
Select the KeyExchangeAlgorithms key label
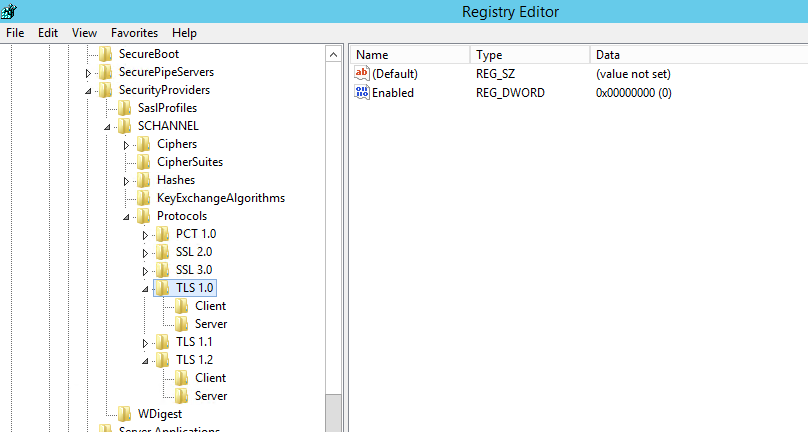221,198
